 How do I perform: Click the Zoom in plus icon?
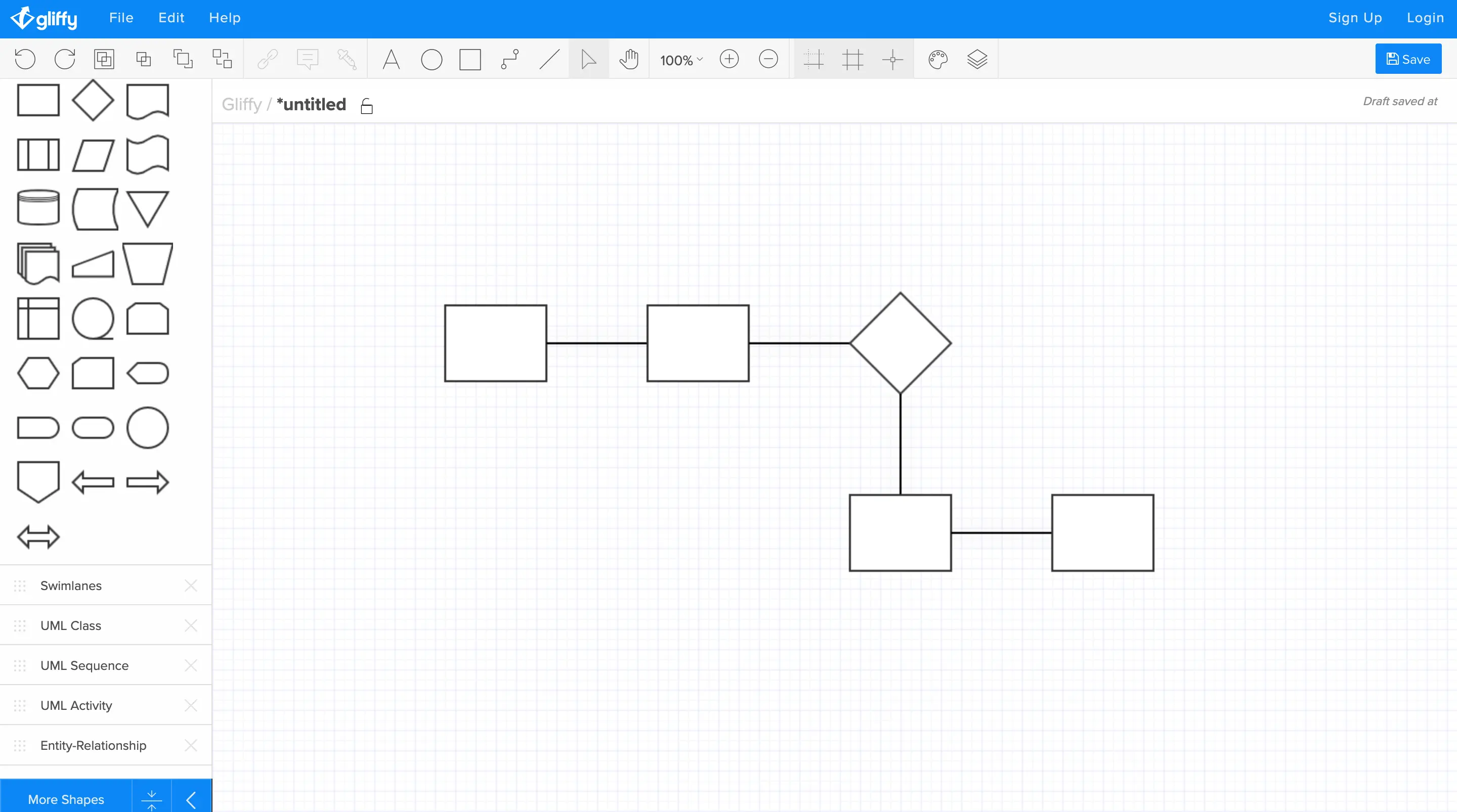click(729, 59)
